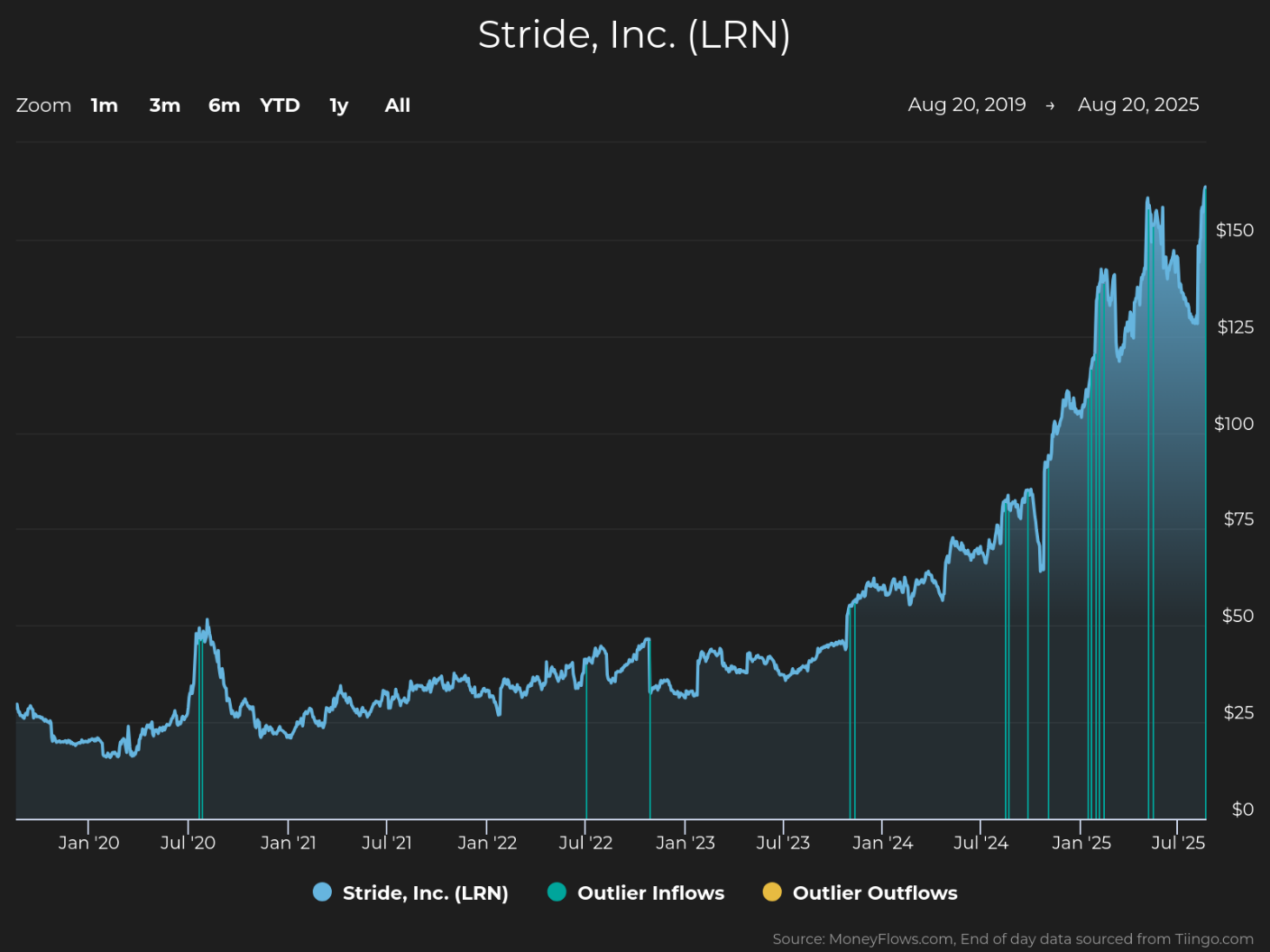Image resolution: width=1270 pixels, height=952 pixels.
Task: Click the $0 price axis label
Action: click(x=1243, y=810)
